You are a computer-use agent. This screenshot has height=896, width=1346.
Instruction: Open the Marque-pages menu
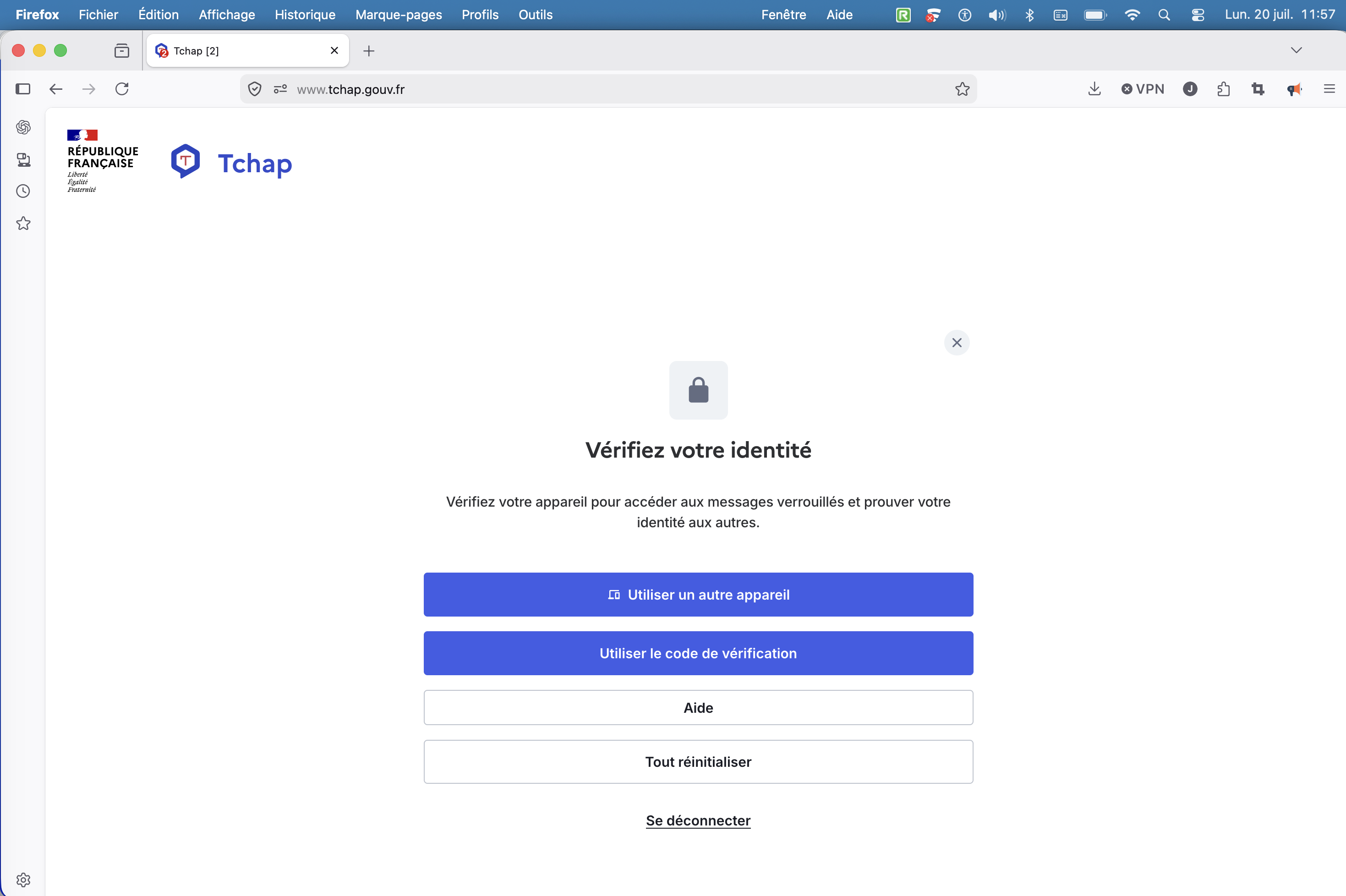click(x=399, y=15)
